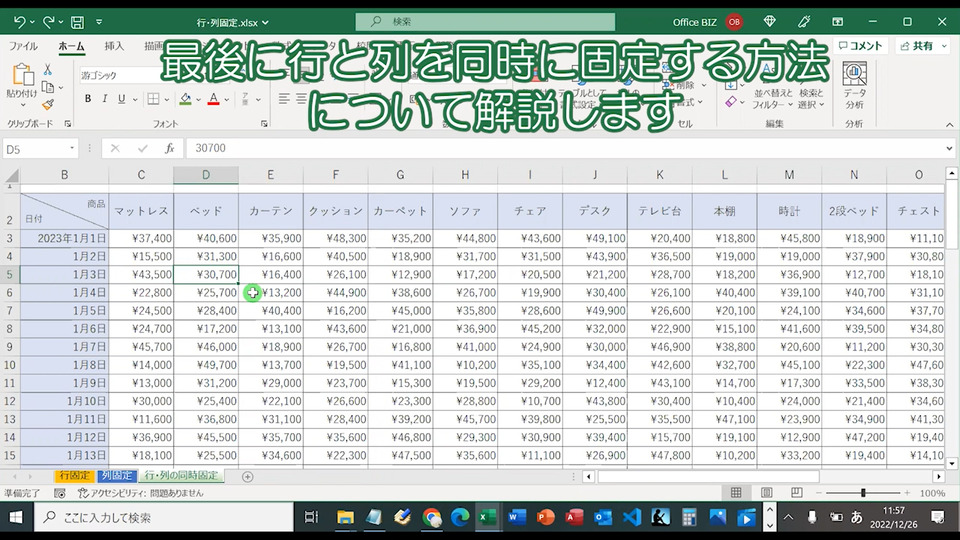Open Quick Access Toolbar customize arrow

click(x=99, y=22)
